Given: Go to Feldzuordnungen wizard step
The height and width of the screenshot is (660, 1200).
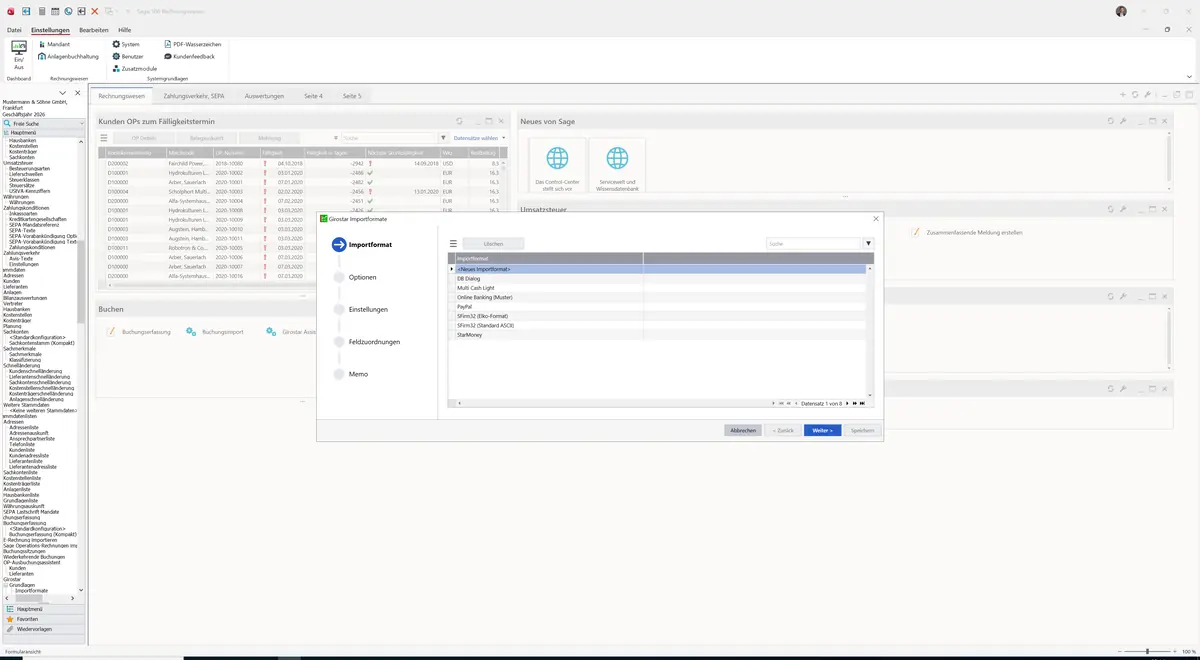Looking at the screenshot, I should coord(374,342).
